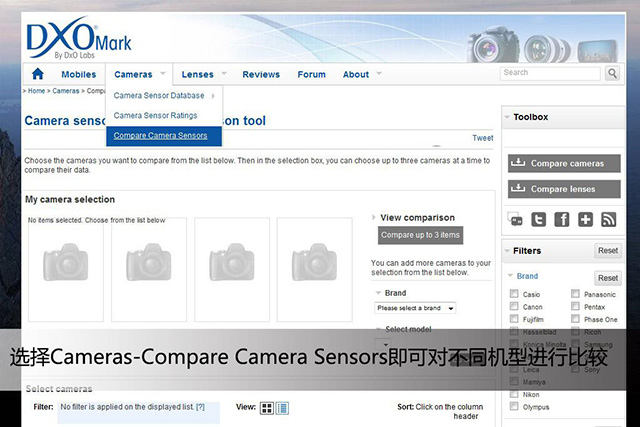640x427 pixels.
Task: Check the Casio brand filter
Action: pyautogui.click(x=514, y=294)
